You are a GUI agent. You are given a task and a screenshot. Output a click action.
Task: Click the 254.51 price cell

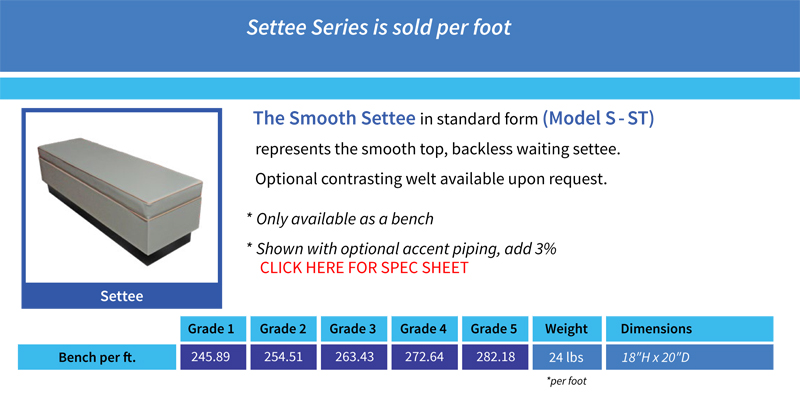point(283,357)
